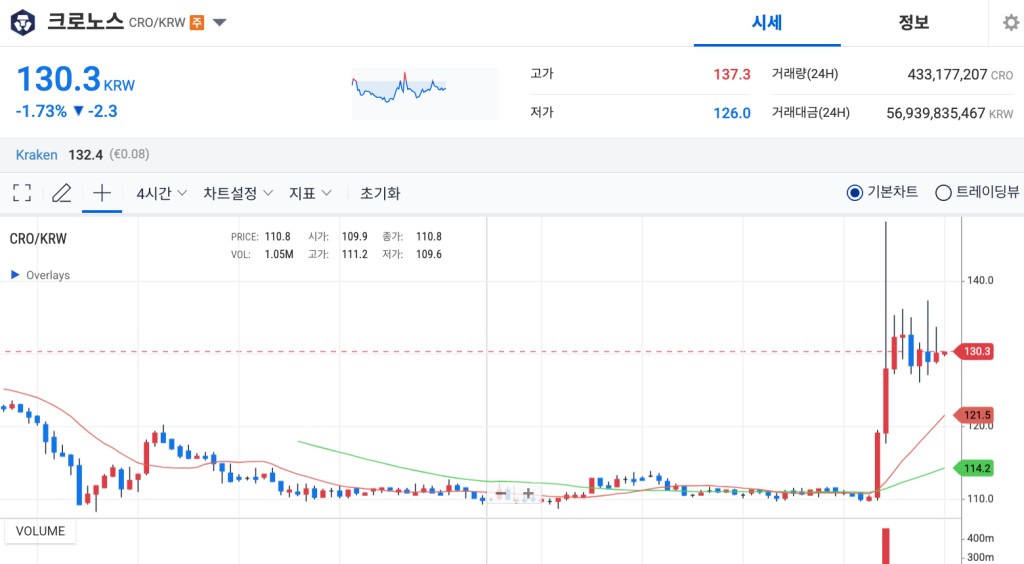The image size is (1024, 564).
Task: Switch to the 정보 tab
Action: coord(914,23)
